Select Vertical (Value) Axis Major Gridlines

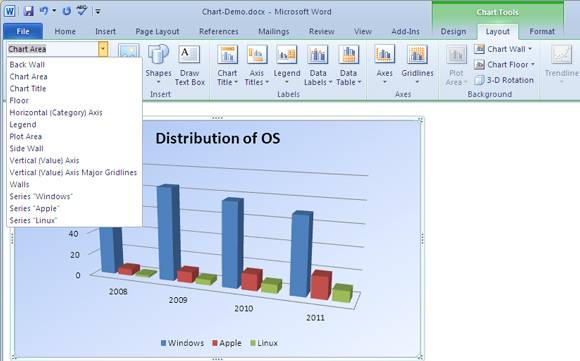(x=74, y=172)
